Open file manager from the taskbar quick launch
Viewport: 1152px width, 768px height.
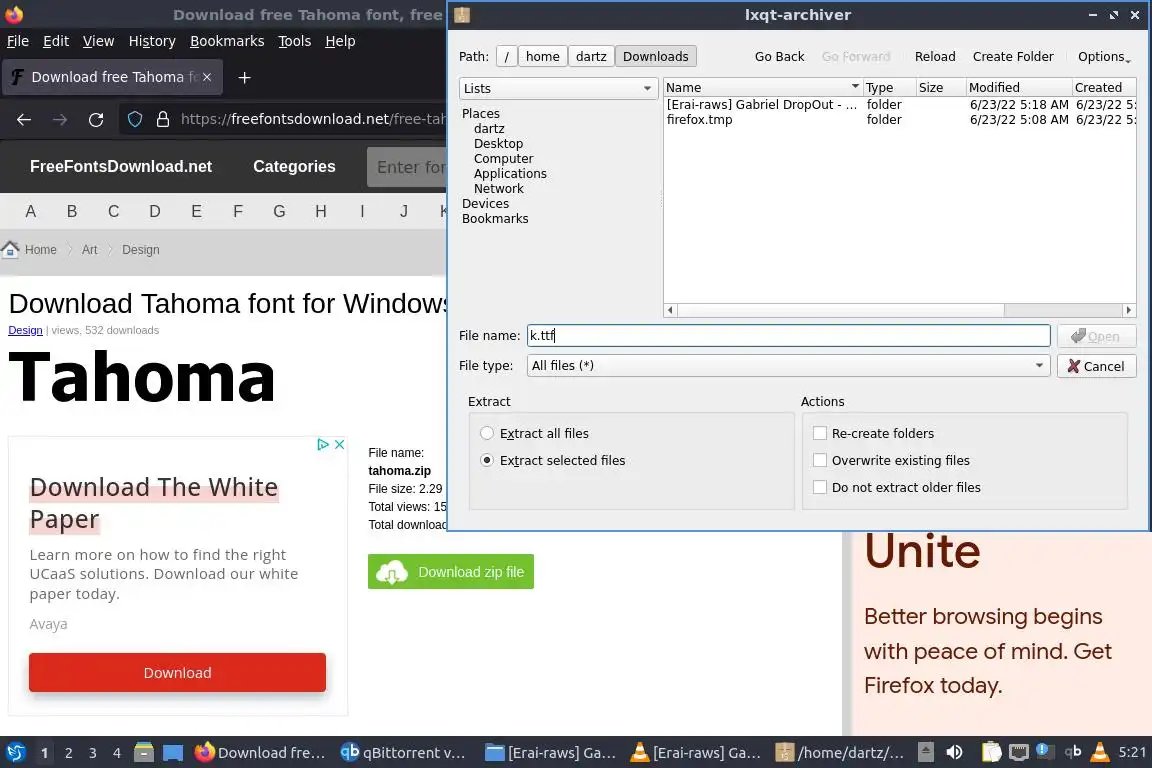144,752
